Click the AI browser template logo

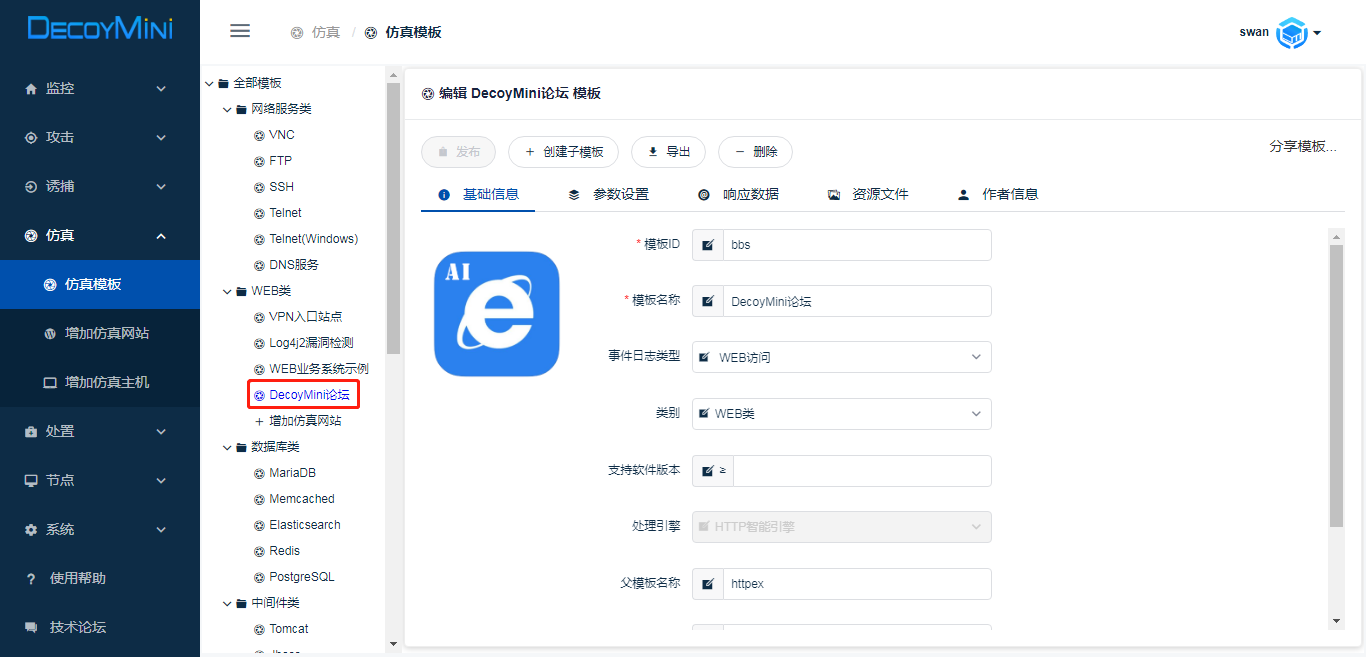(496, 314)
